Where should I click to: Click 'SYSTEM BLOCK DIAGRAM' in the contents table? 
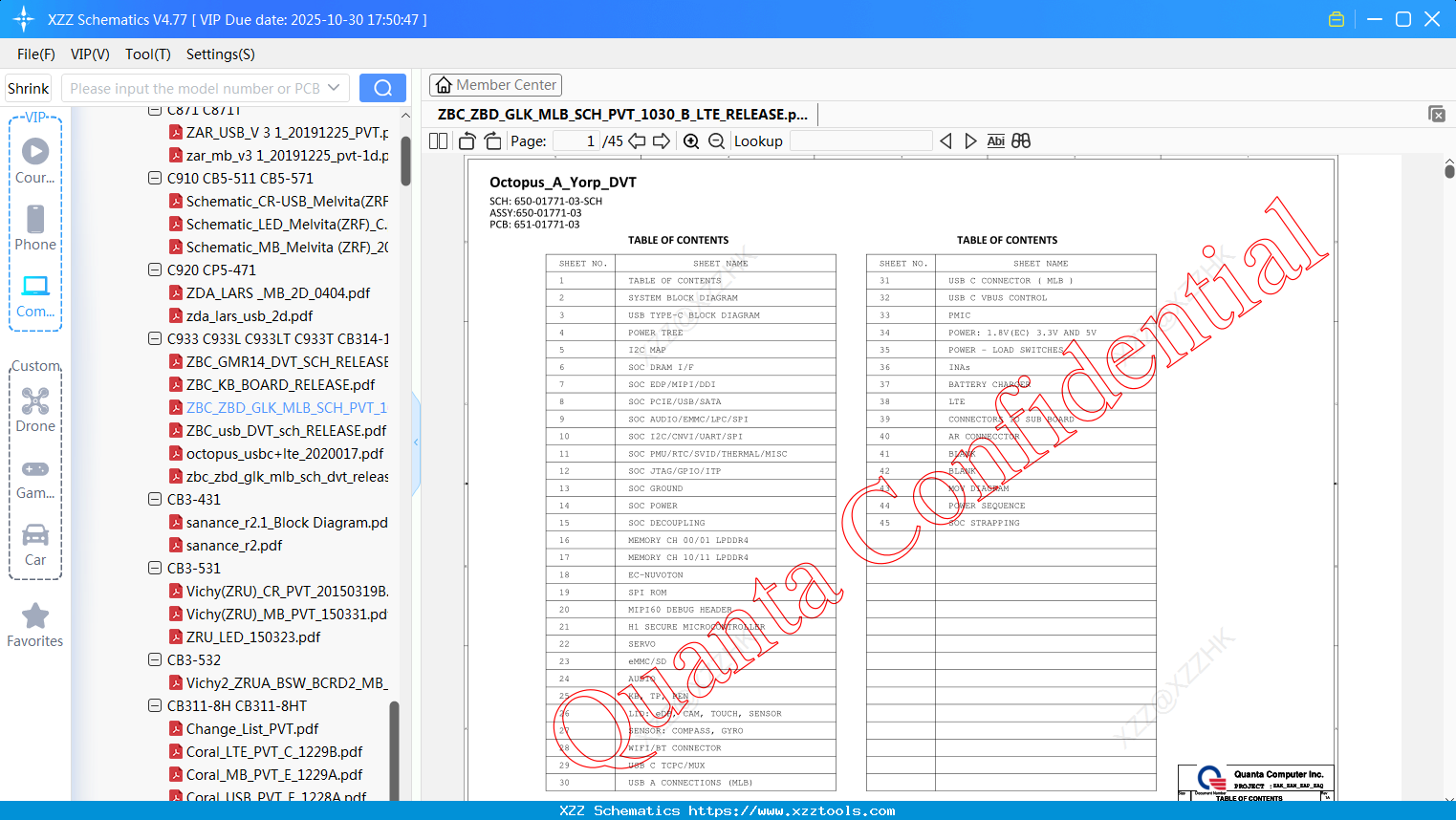(x=683, y=298)
